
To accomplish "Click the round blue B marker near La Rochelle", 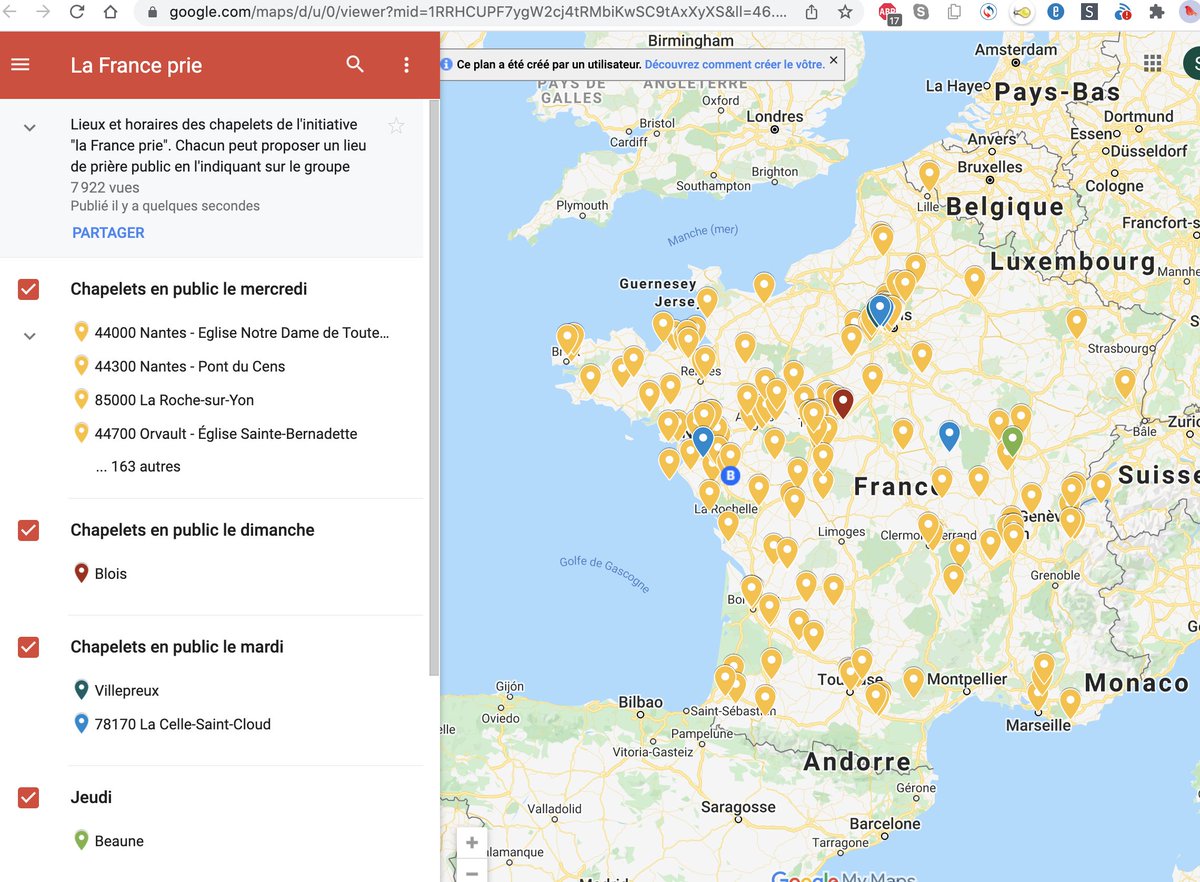I will [x=731, y=475].
